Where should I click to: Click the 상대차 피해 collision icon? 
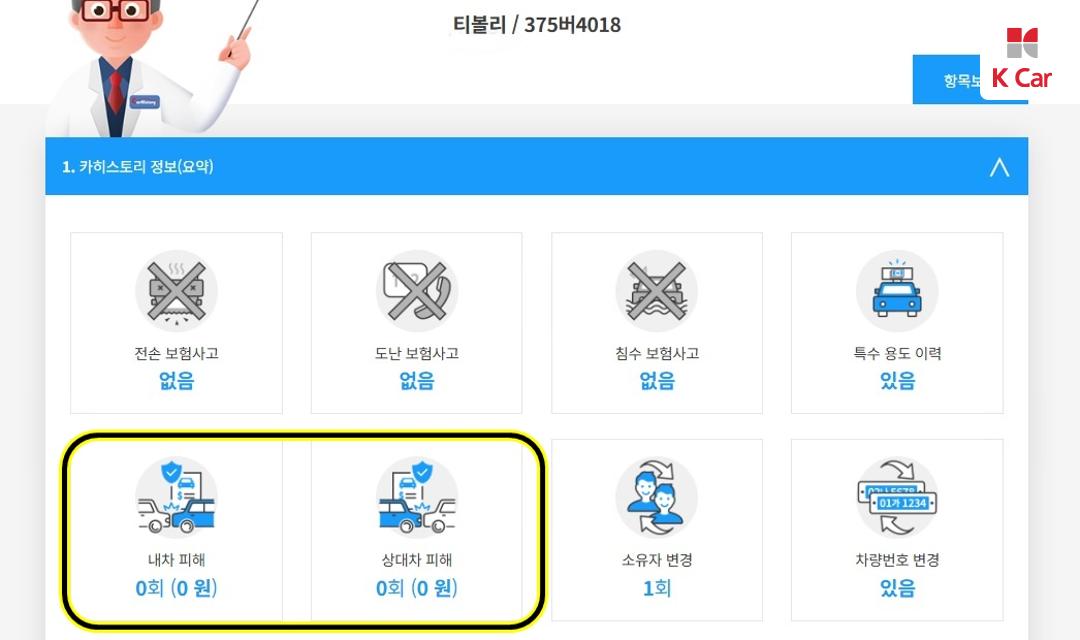pos(417,498)
